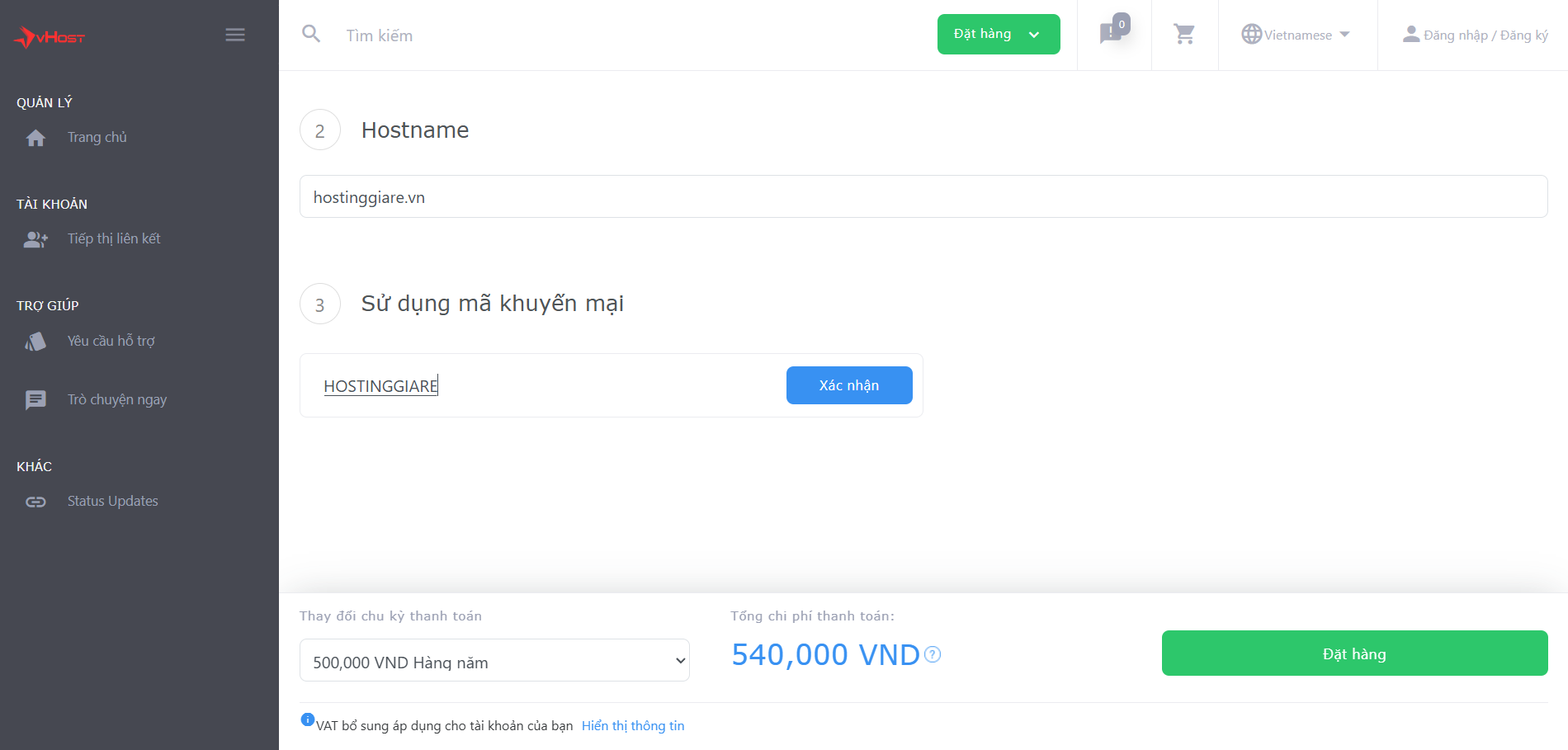The height and width of the screenshot is (750, 1568).
Task: Click the Hostname input field
Action: [x=923, y=197]
